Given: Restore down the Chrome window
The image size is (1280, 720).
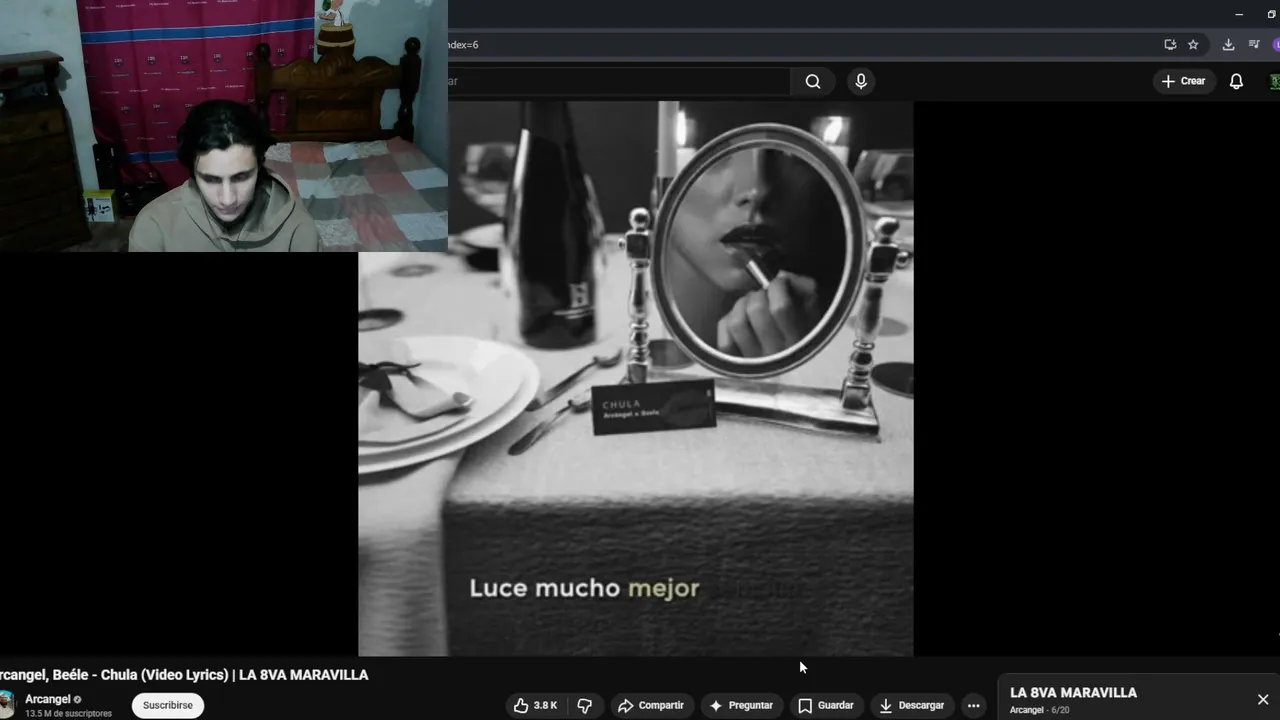Looking at the screenshot, I should (1270, 14).
